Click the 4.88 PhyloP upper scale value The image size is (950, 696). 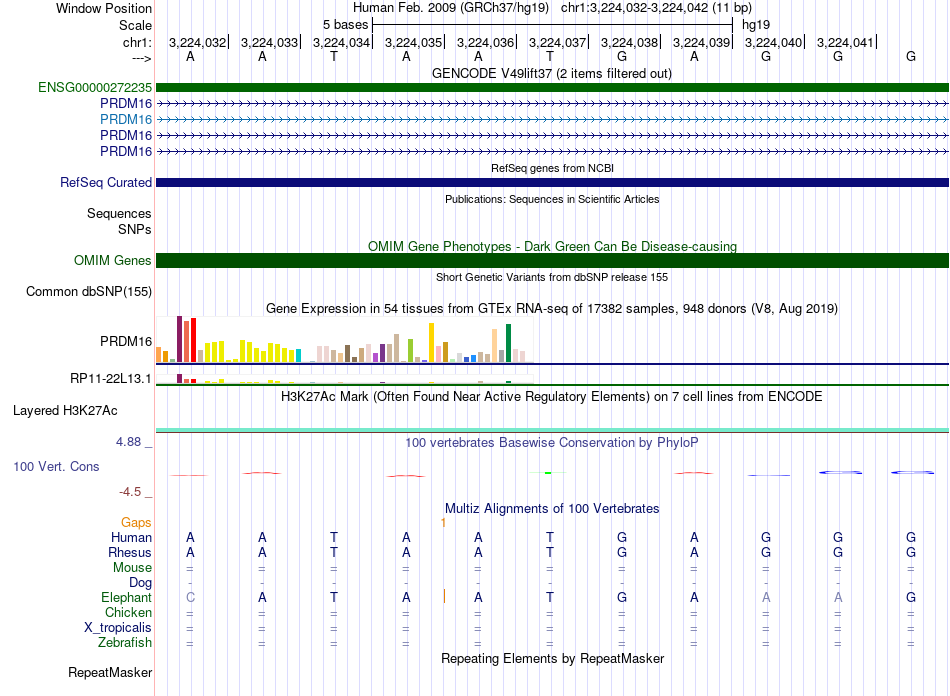click(128, 442)
